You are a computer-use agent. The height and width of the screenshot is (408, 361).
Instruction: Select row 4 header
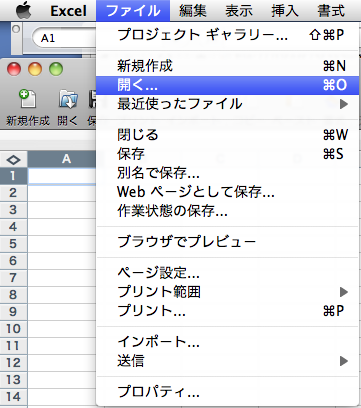click(13, 227)
